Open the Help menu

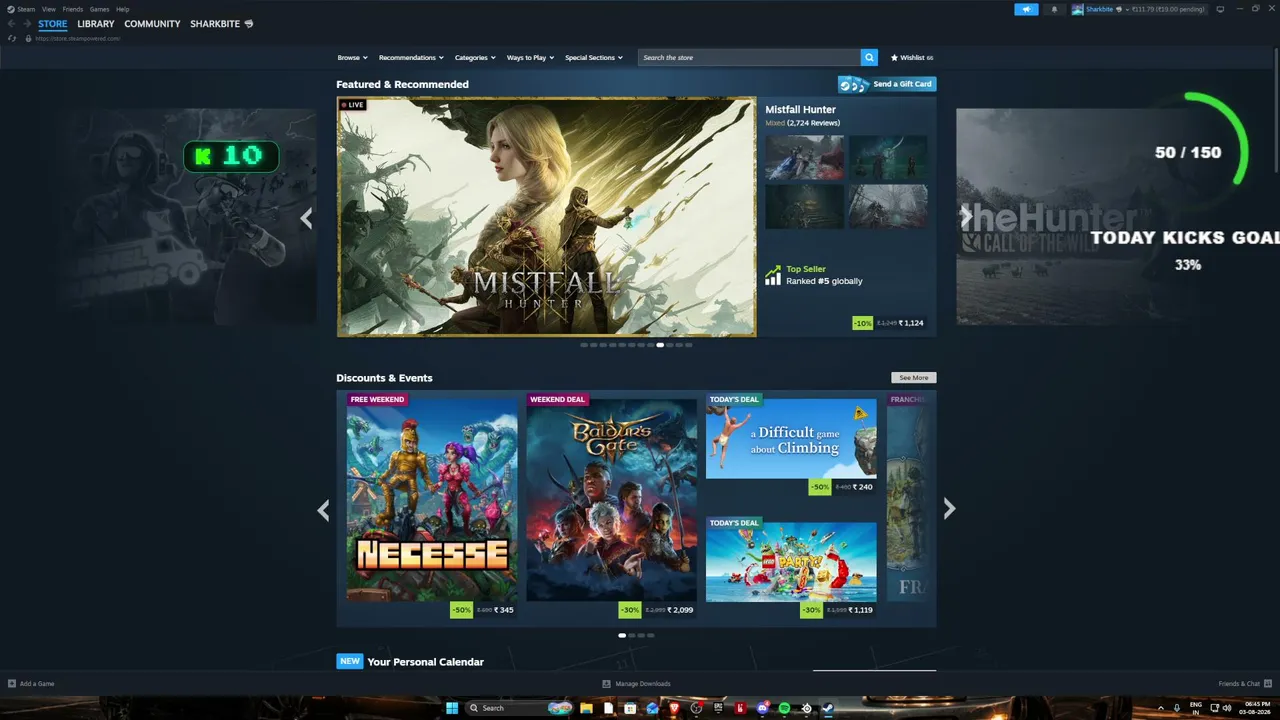[122, 9]
